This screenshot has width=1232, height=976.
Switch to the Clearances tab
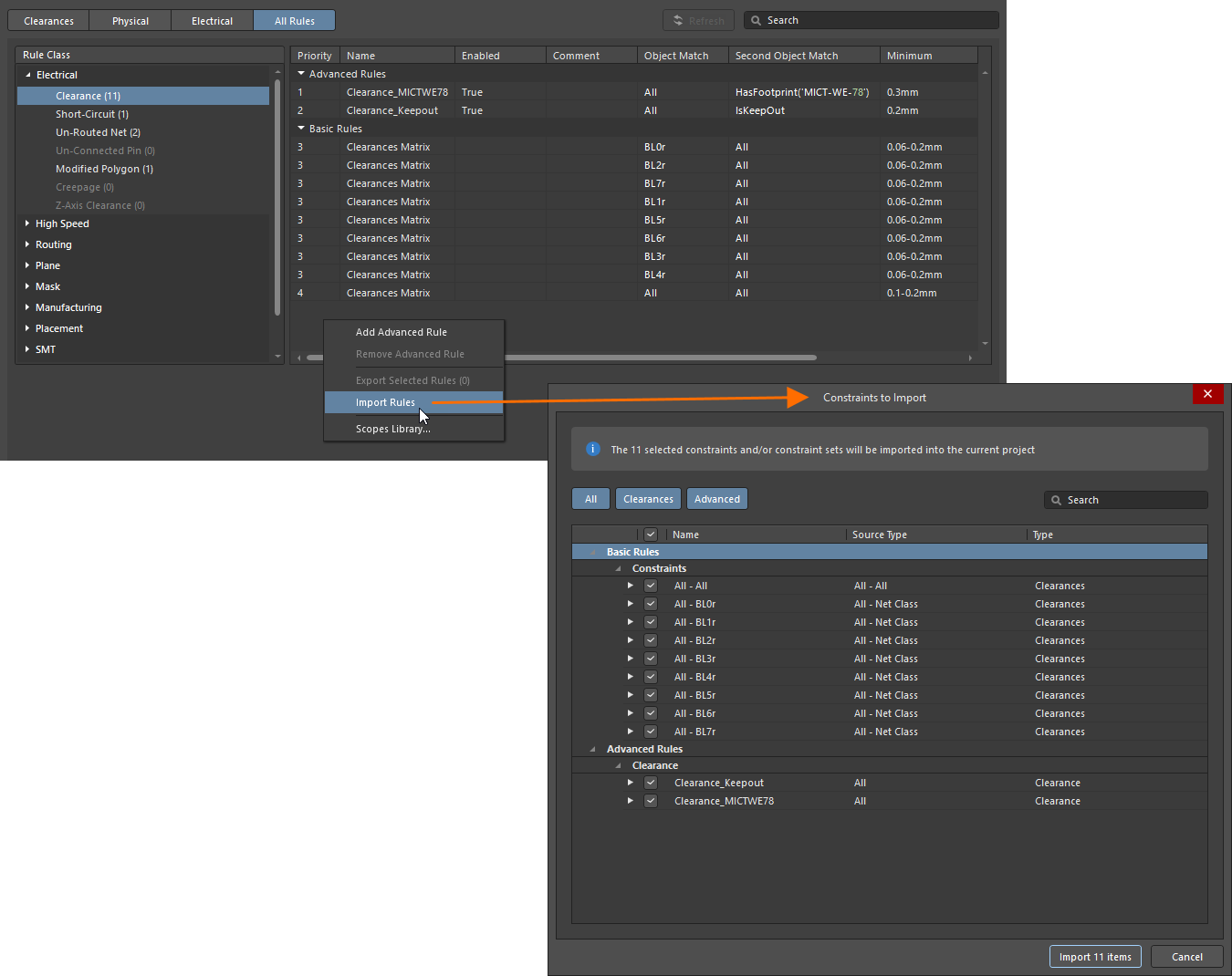[x=48, y=20]
